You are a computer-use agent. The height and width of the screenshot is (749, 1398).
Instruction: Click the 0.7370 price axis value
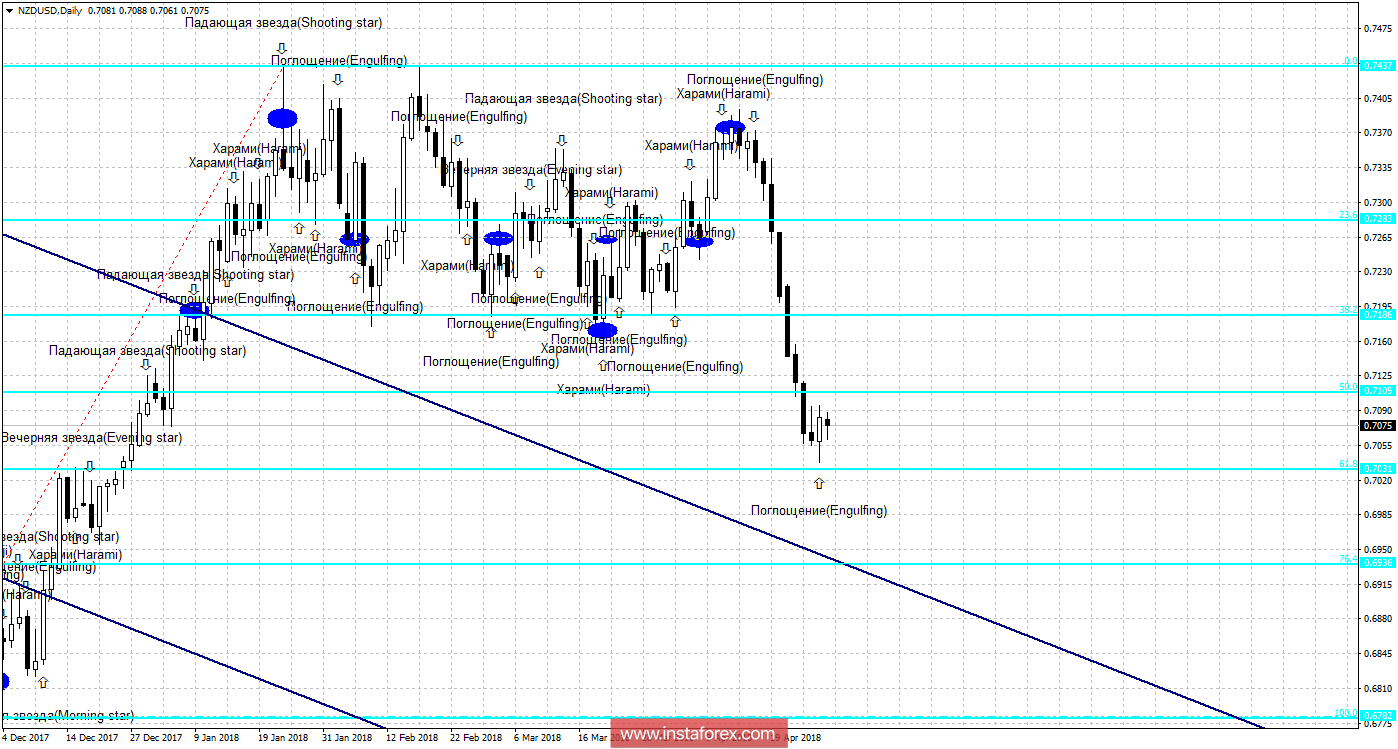1378,133
